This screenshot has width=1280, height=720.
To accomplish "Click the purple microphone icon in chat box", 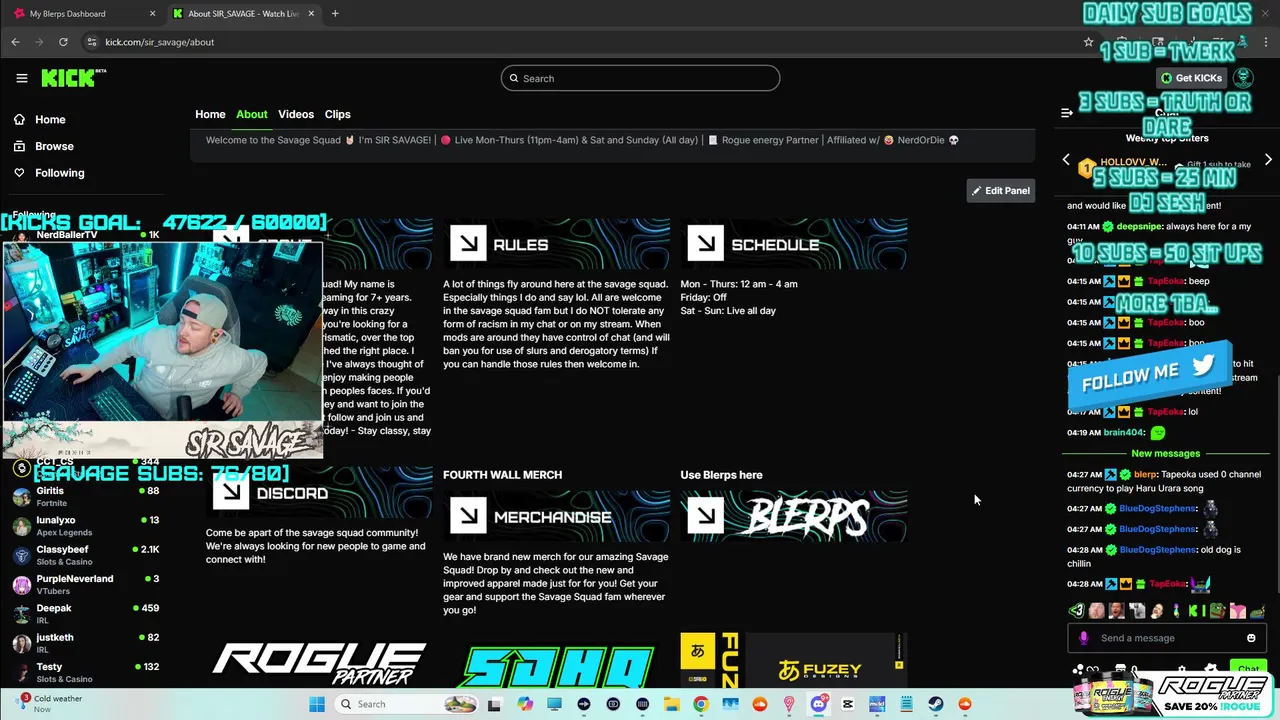I will coord(1084,638).
